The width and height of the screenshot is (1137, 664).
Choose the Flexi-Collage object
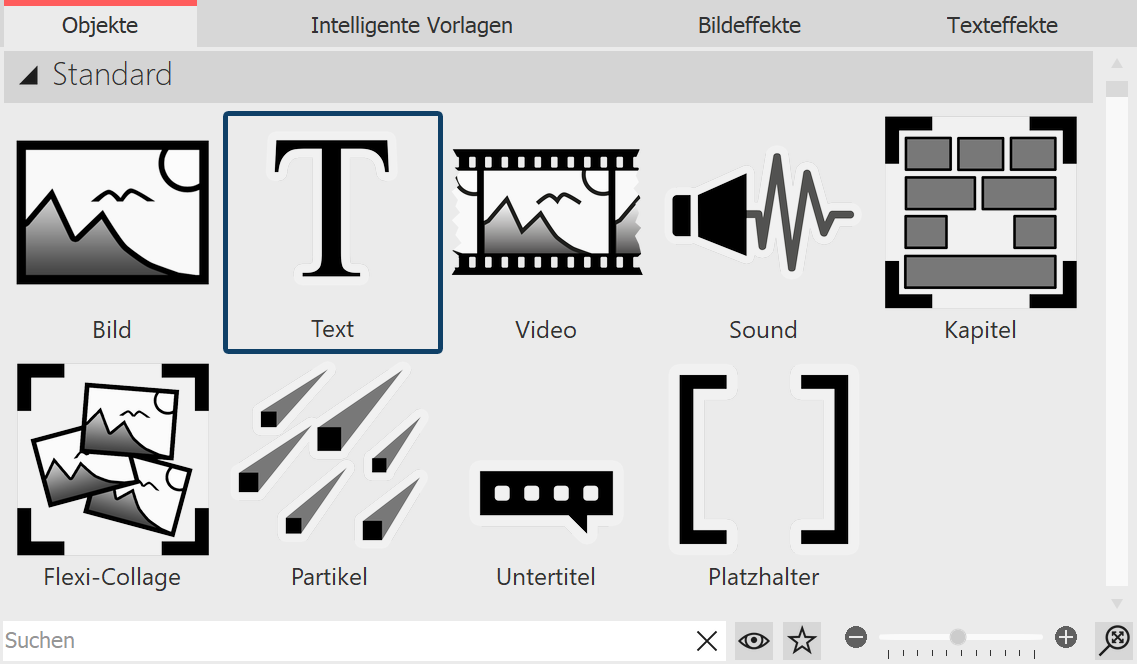point(112,460)
